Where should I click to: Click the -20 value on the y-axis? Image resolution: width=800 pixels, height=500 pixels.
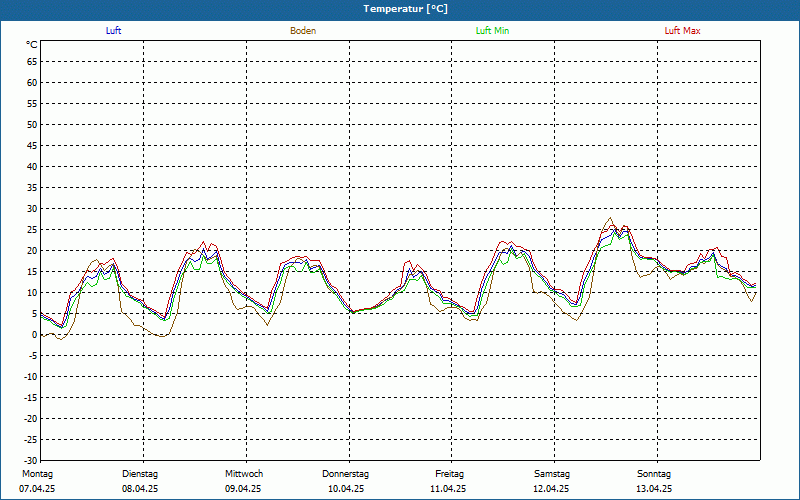coord(31,418)
